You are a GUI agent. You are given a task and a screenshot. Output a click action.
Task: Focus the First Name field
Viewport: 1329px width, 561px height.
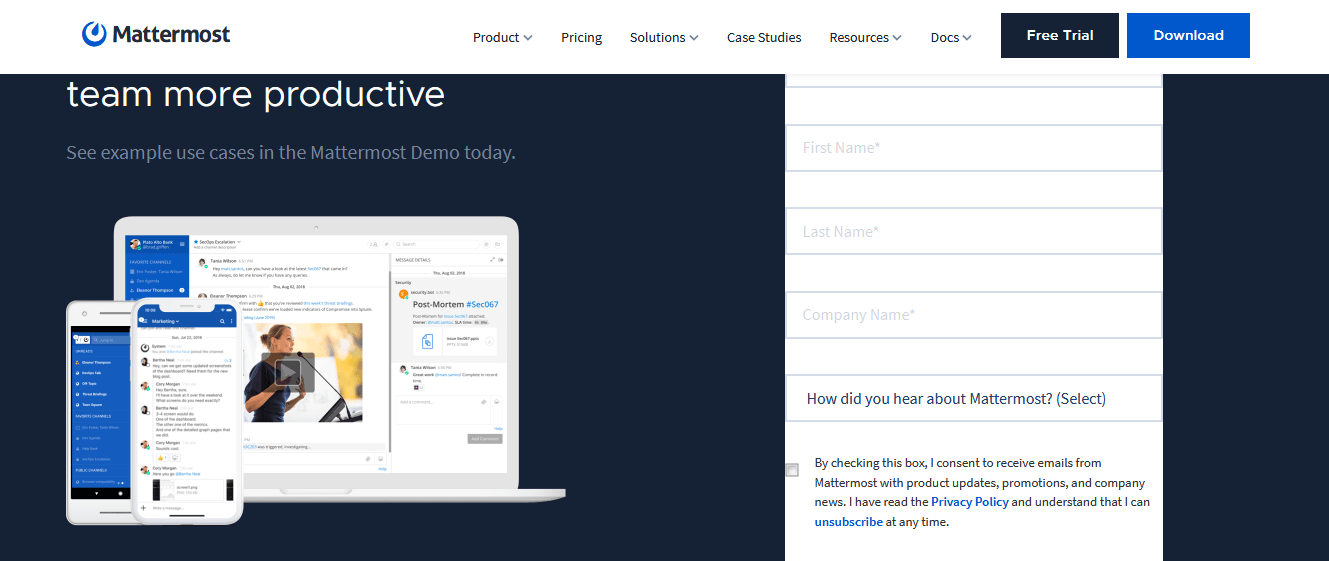(x=974, y=148)
